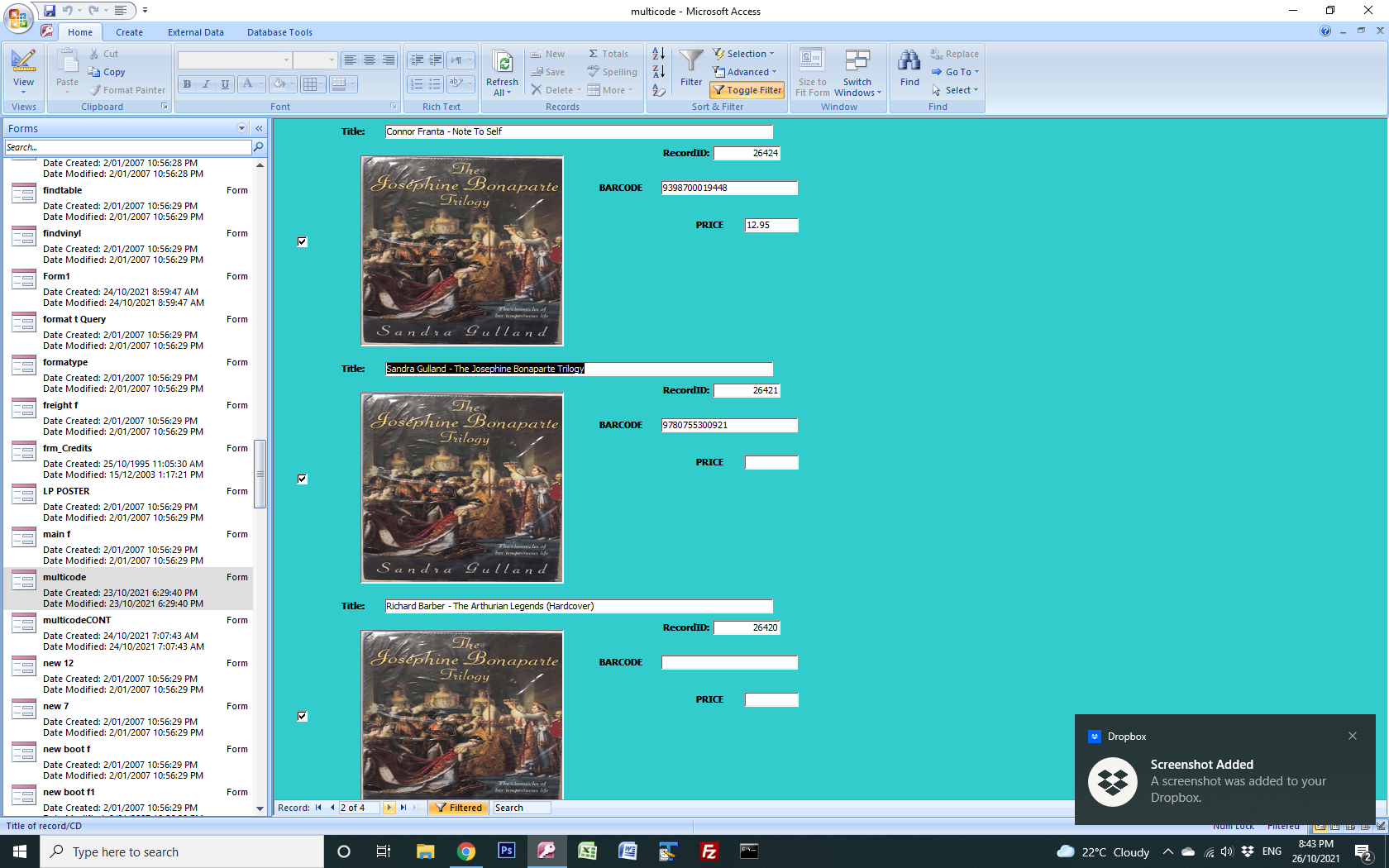Open the Selection filter dropdown

pos(743,54)
